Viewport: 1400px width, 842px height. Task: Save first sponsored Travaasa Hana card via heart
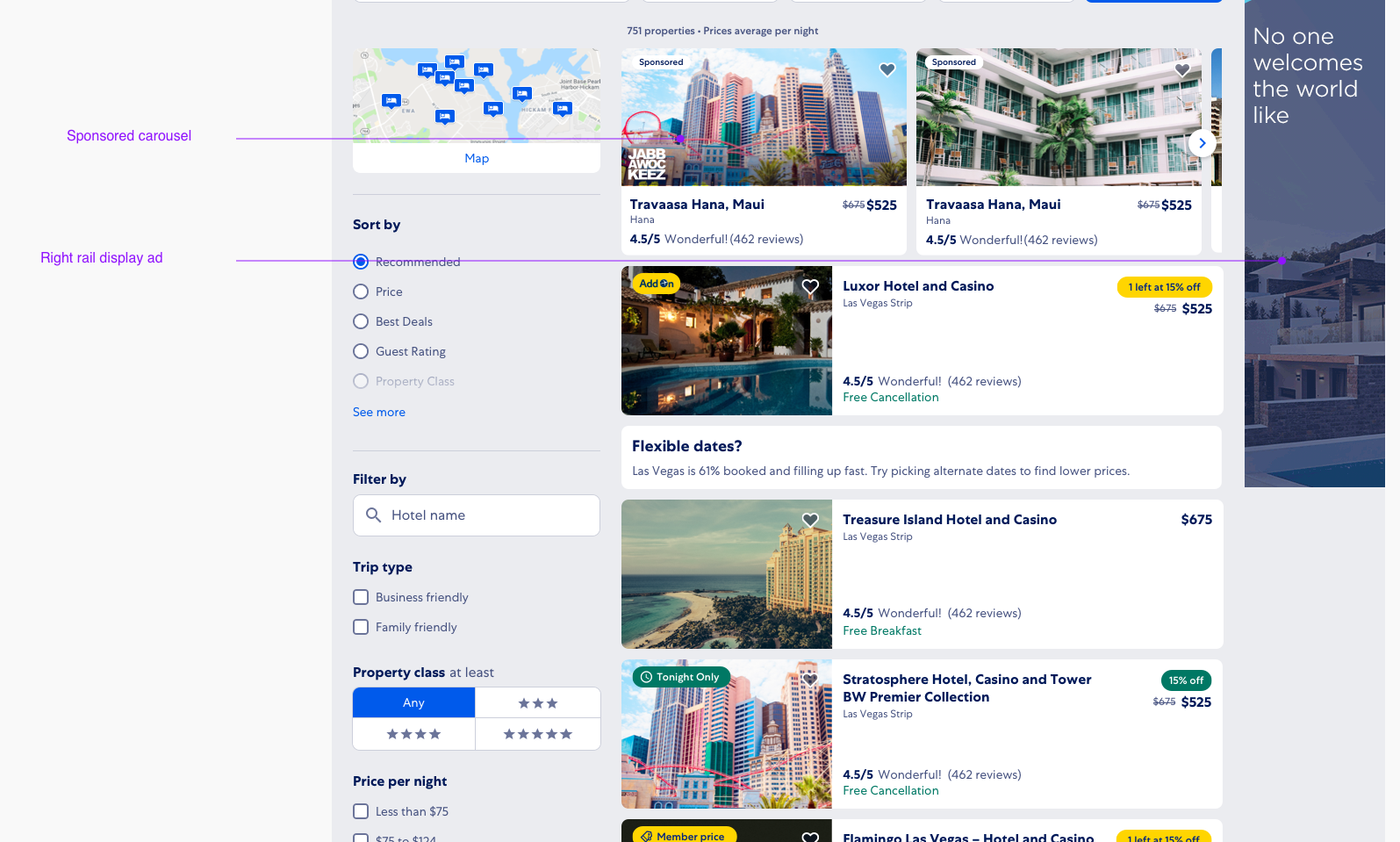pyautogui.click(x=887, y=70)
